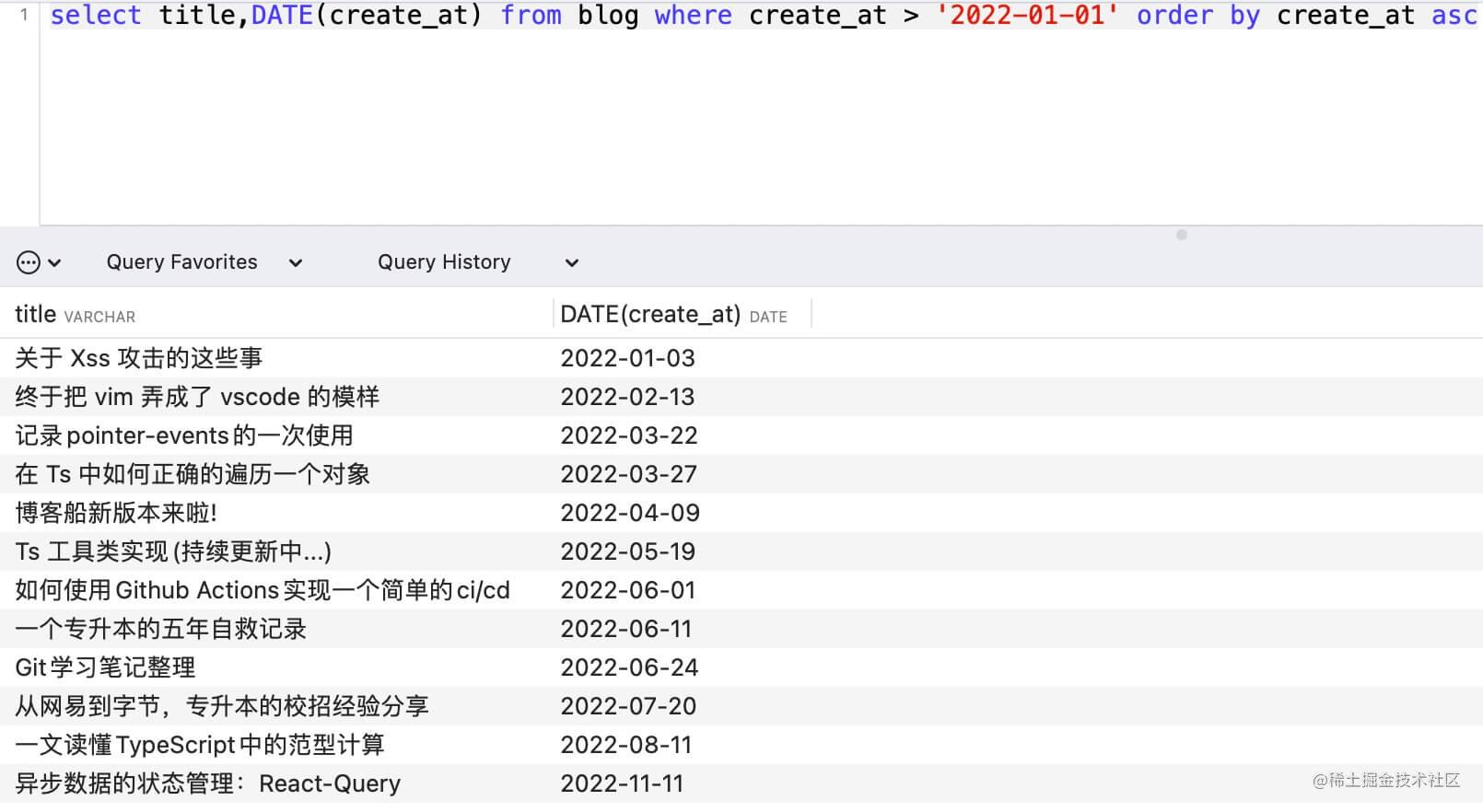
Task: Click the '2022-01-01' string literal in query
Action: [x=1027, y=16]
